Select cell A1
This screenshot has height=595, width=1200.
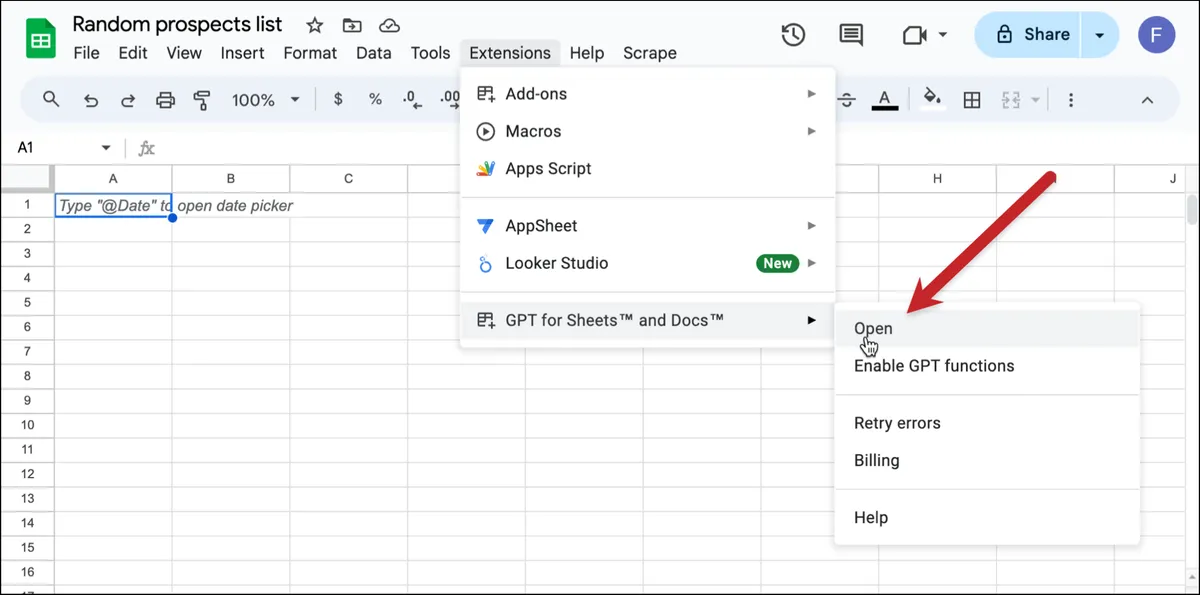coord(113,205)
